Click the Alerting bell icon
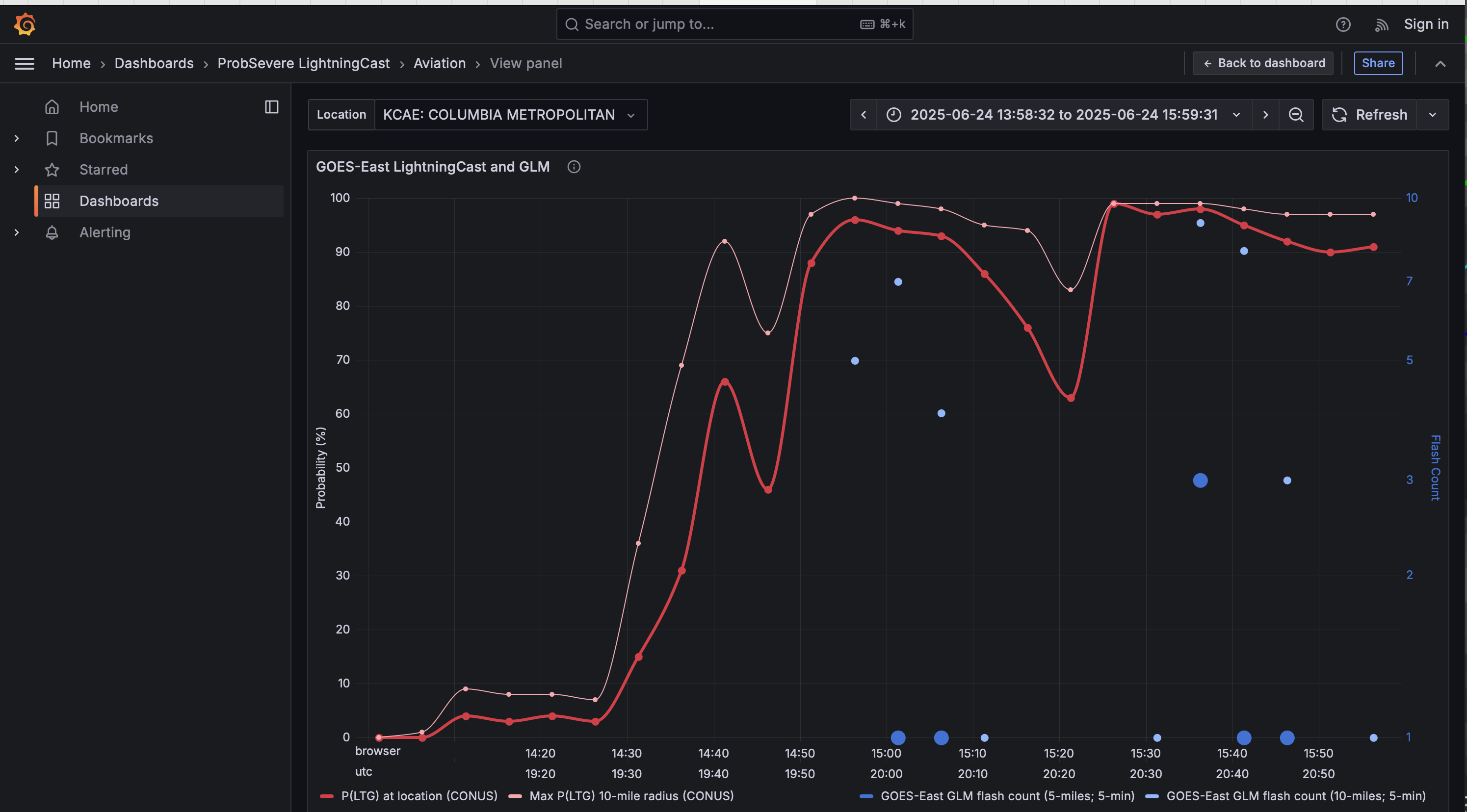The height and width of the screenshot is (812, 1467). pos(52,232)
